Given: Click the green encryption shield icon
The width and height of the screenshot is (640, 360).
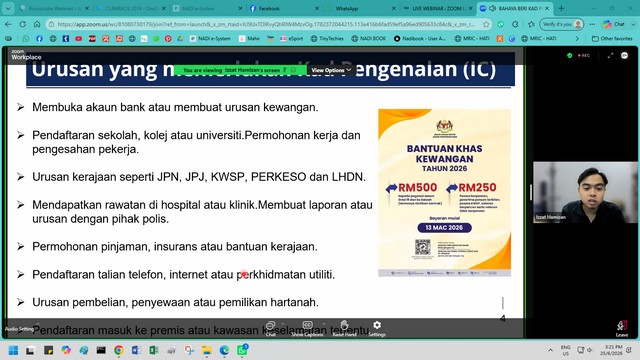Looking at the screenshot, I should click(569, 56).
